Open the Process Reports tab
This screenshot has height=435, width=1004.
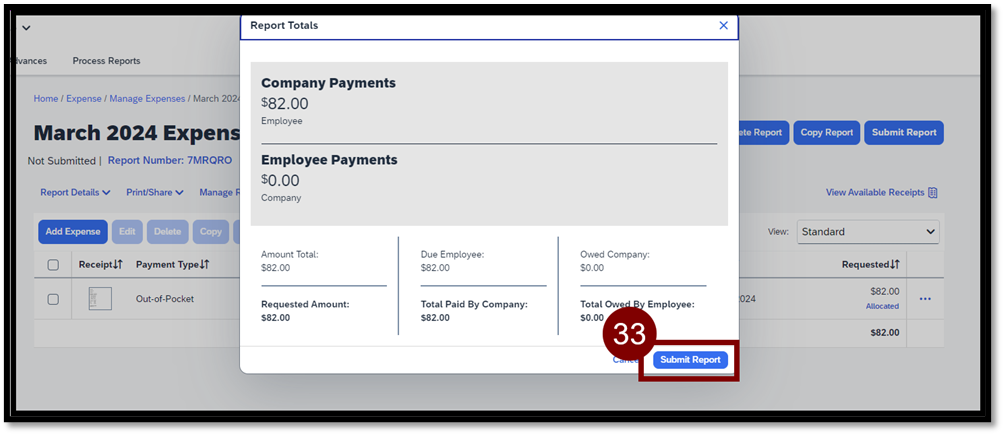click(106, 61)
